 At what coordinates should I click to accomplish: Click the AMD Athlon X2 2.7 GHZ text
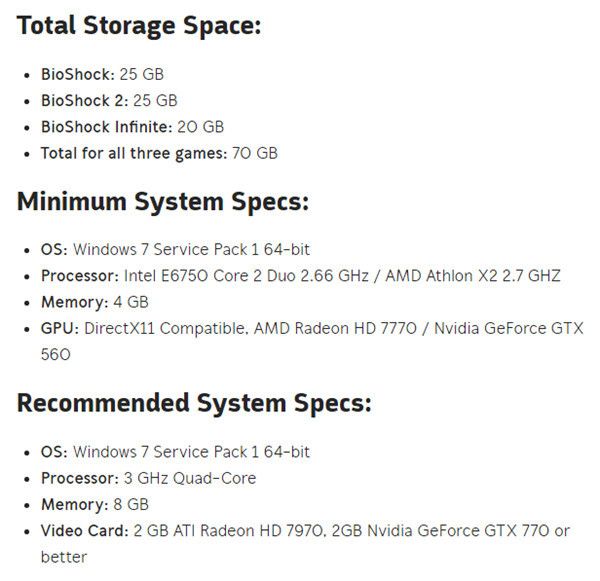(x=473, y=276)
